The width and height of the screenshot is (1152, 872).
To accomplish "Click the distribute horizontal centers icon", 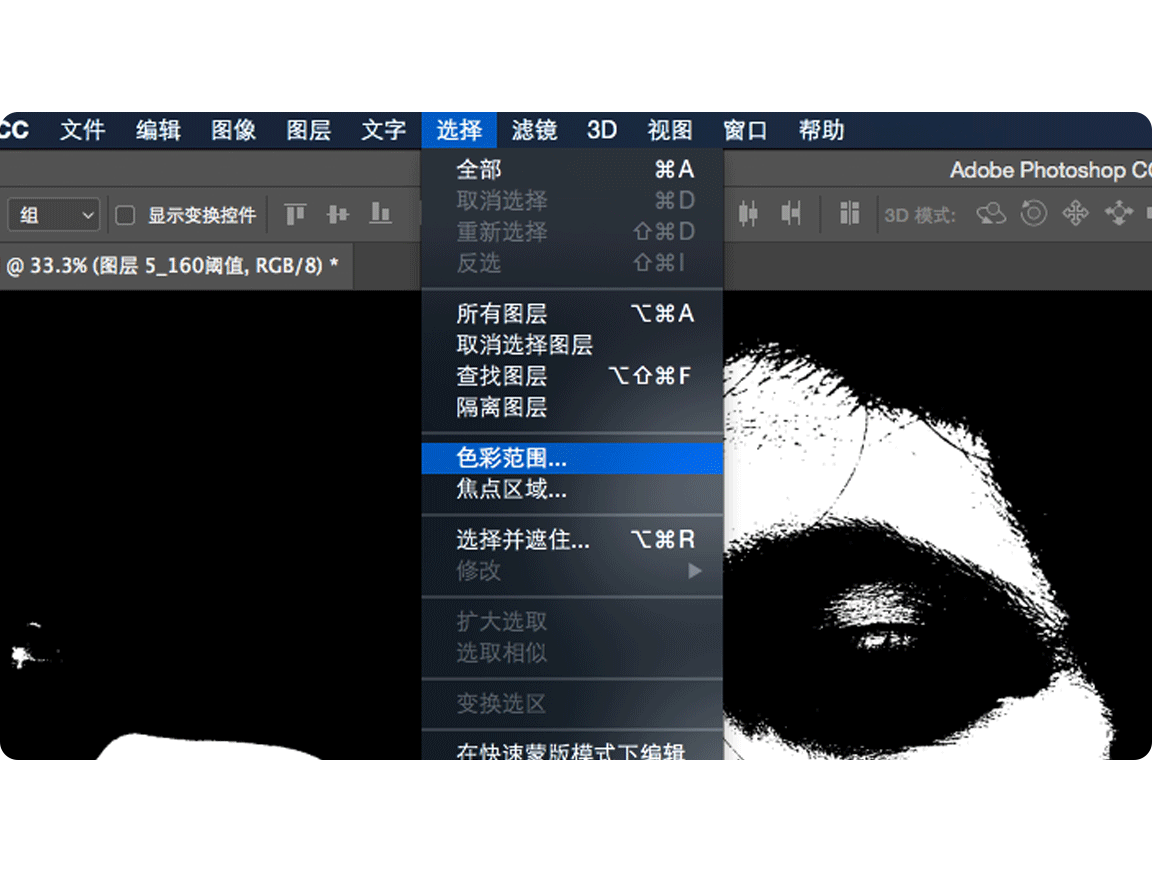I will tap(748, 214).
